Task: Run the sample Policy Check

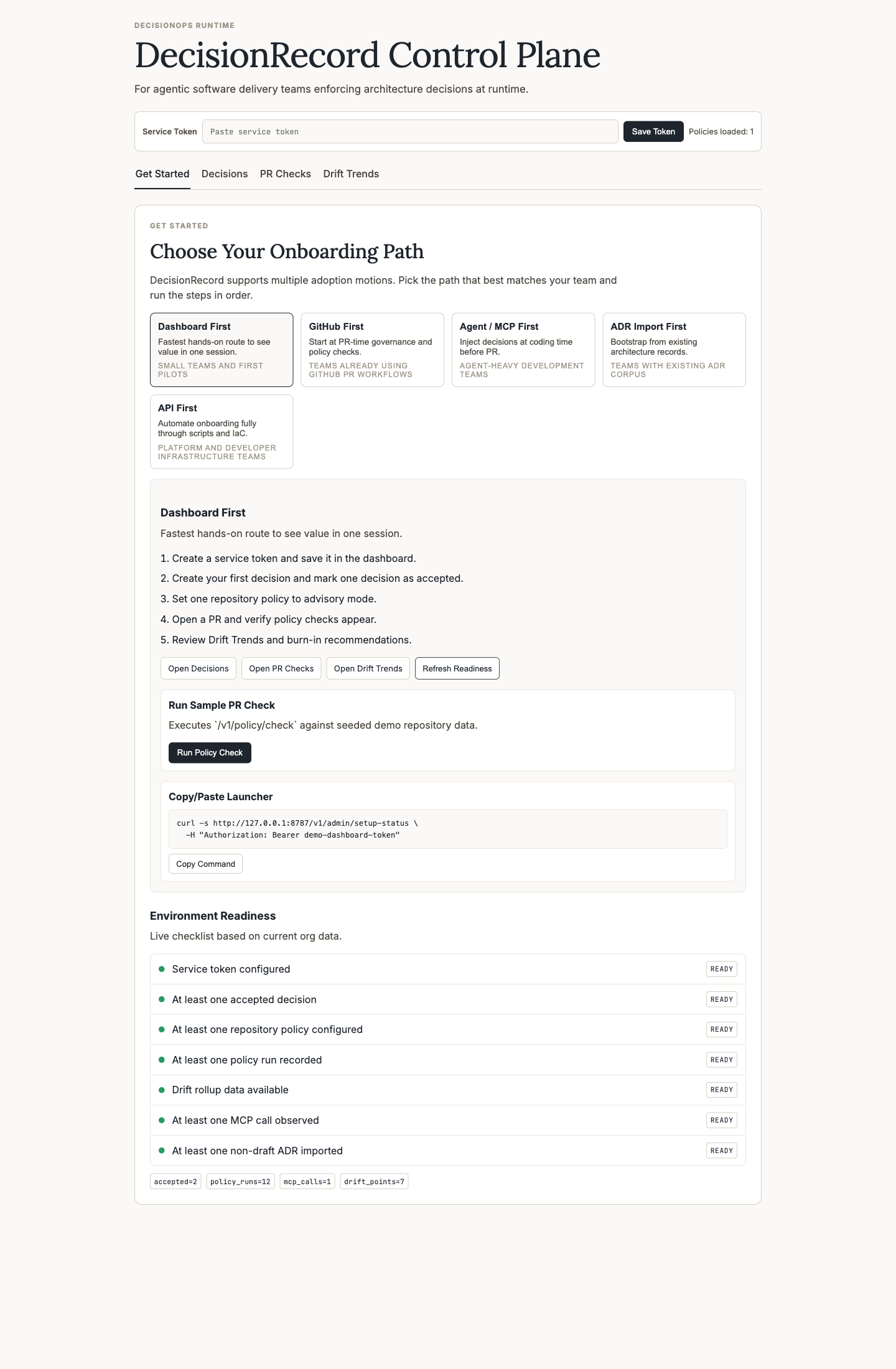Action: tap(210, 752)
